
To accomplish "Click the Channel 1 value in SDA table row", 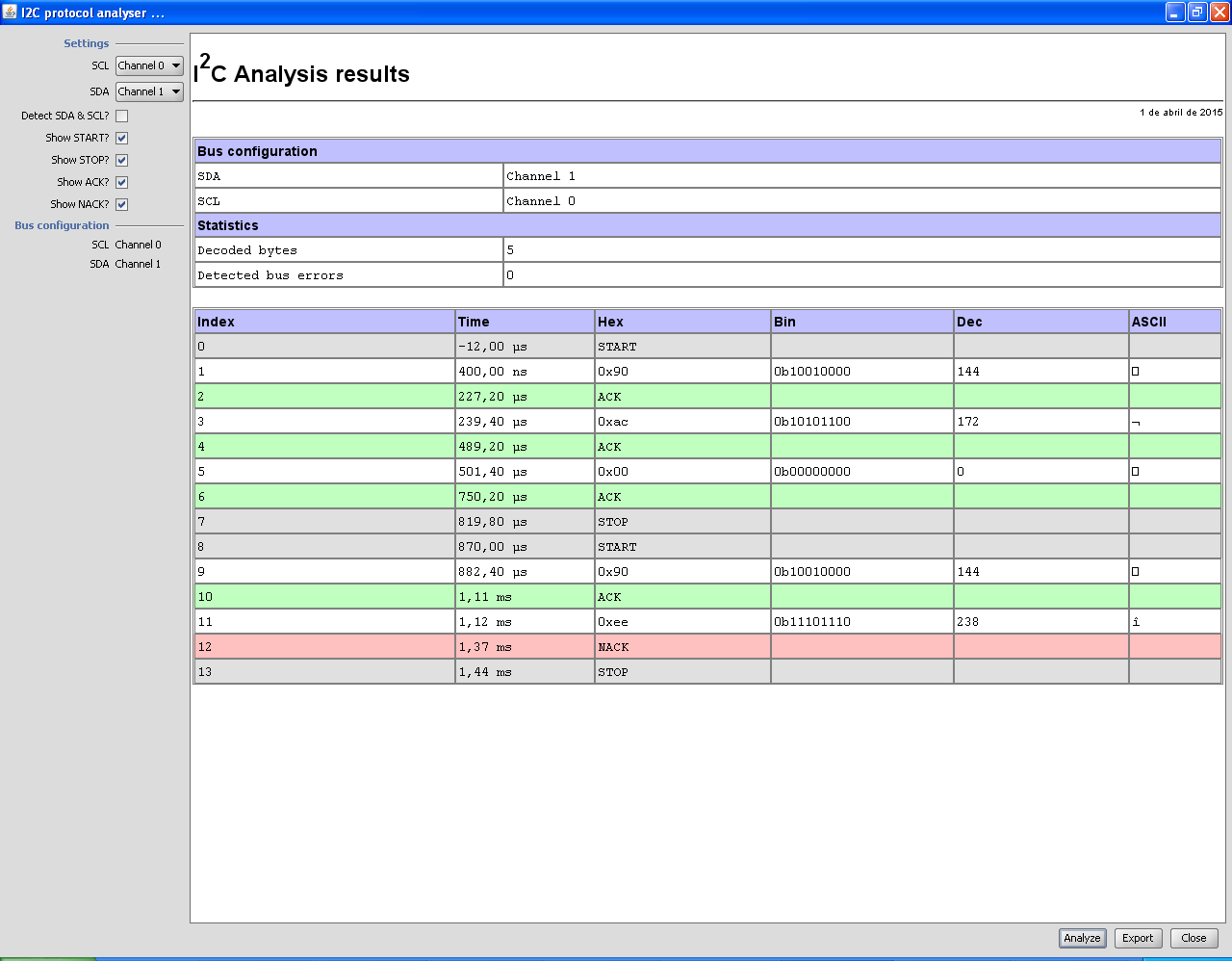I will (x=541, y=176).
